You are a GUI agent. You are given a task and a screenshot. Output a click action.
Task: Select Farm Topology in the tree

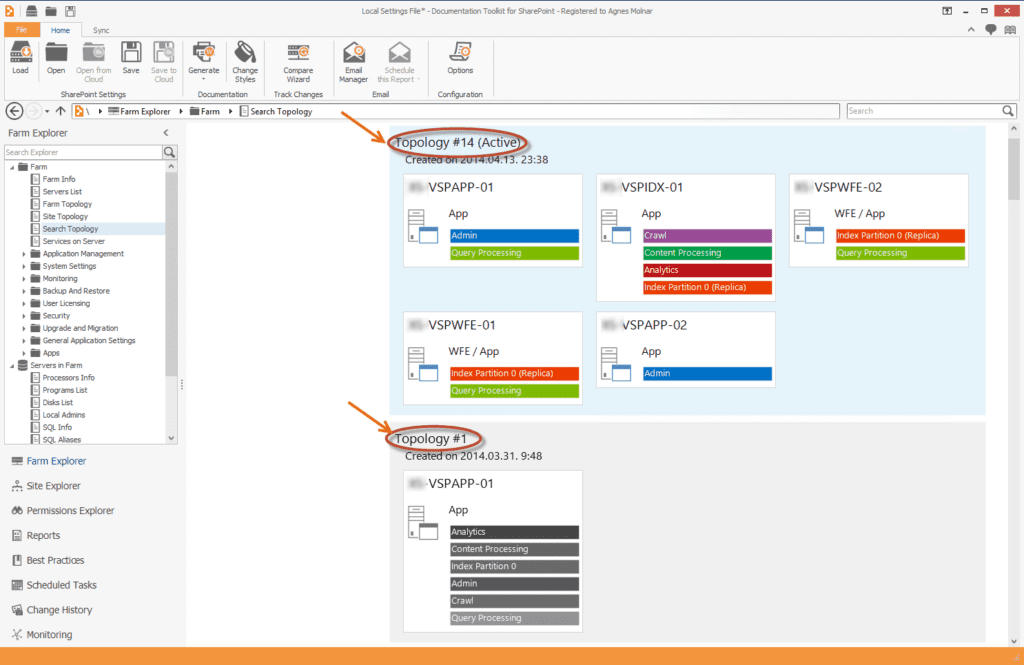coord(67,204)
